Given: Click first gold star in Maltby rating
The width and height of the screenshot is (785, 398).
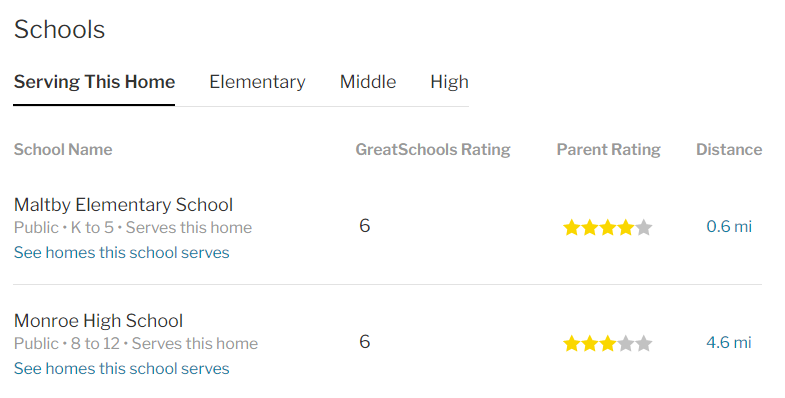Looking at the screenshot, I should pos(571,228).
